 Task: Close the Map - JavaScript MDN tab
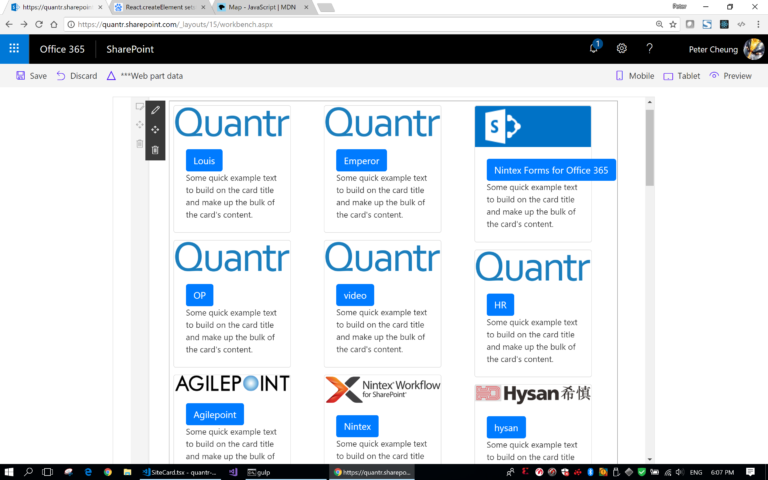pyautogui.click(x=306, y=7)
